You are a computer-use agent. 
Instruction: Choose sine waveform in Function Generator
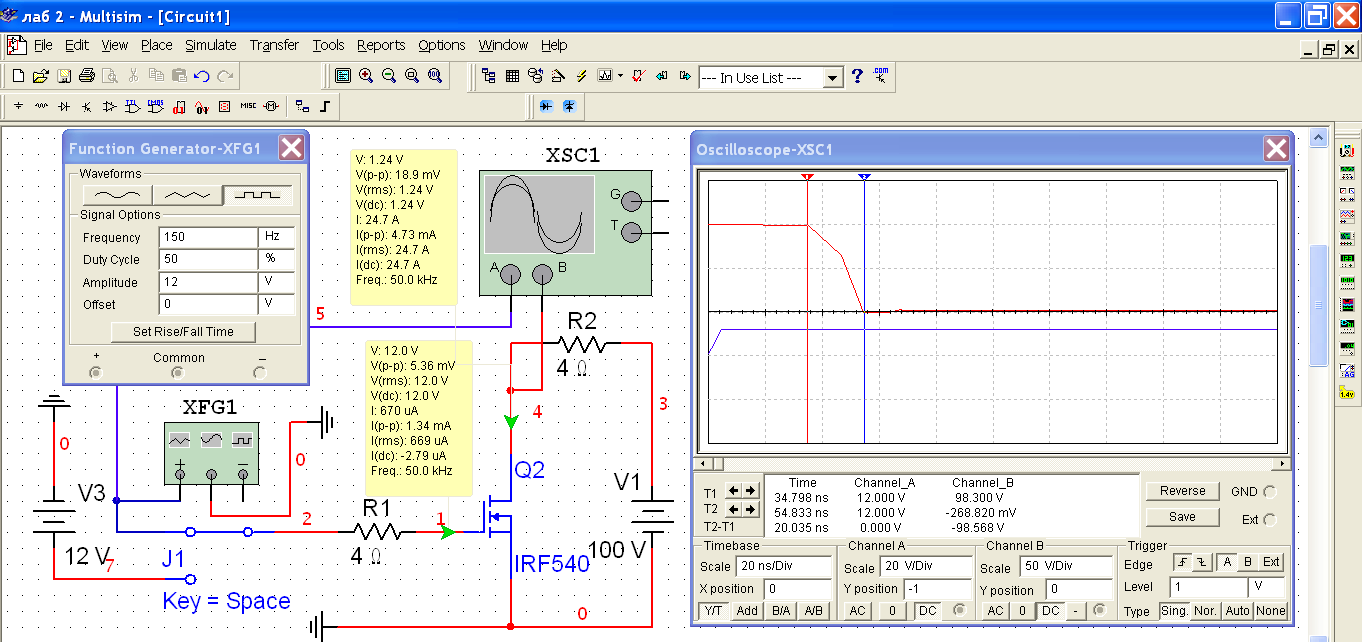117,194
